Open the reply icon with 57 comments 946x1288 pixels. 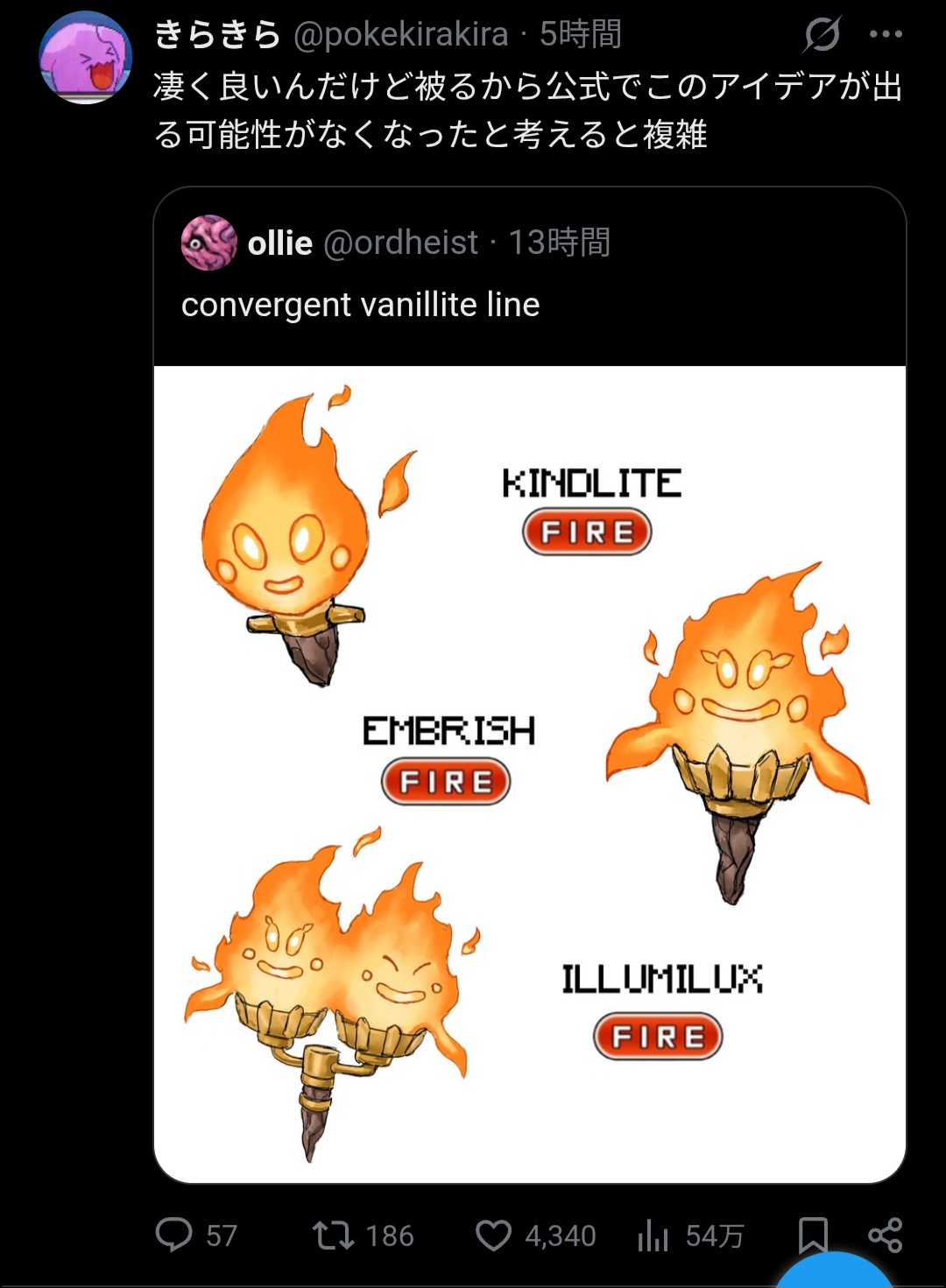tap(173, 1235)
